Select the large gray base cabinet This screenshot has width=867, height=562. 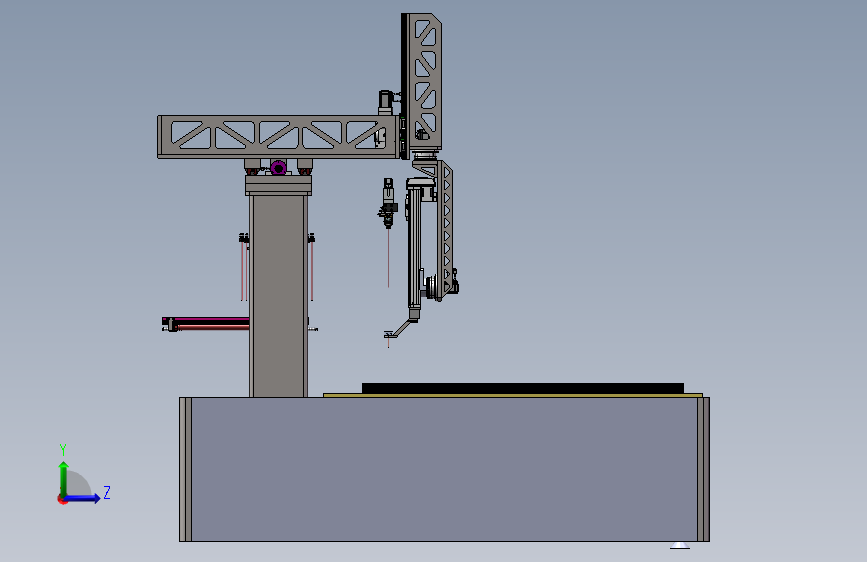[444, 469]
